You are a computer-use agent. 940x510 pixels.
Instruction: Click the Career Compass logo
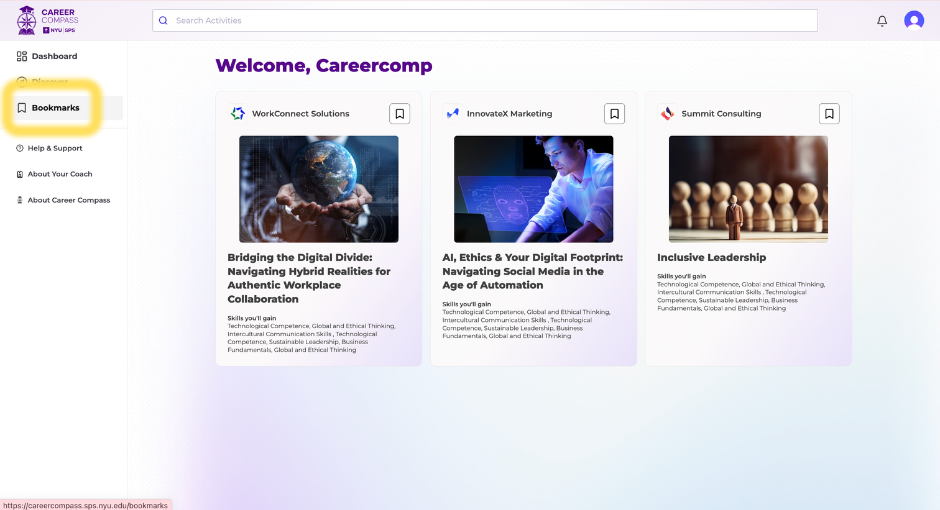pyautogui.click(x=48, y=20)
